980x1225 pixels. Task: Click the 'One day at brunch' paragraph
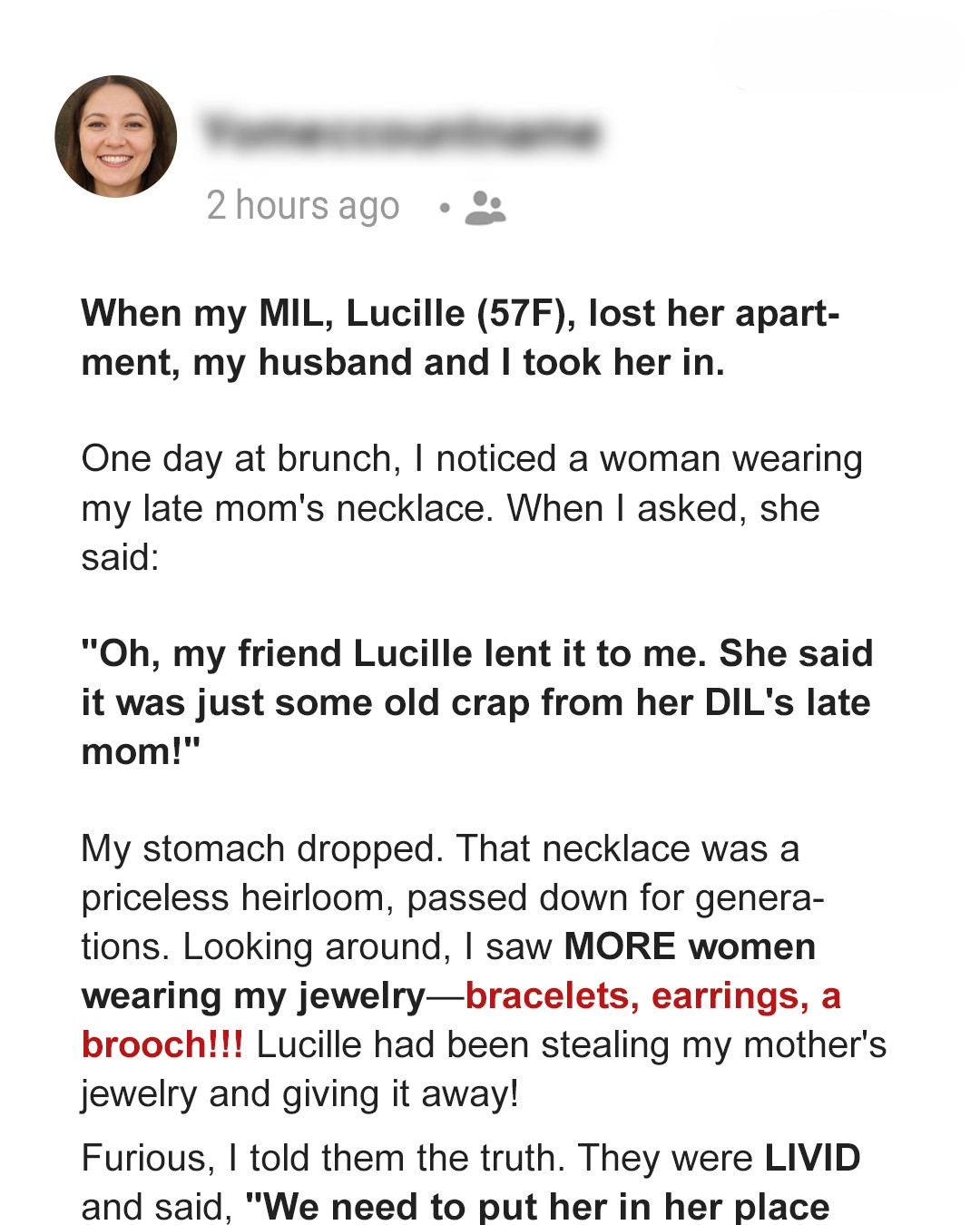tap(472, 508)
